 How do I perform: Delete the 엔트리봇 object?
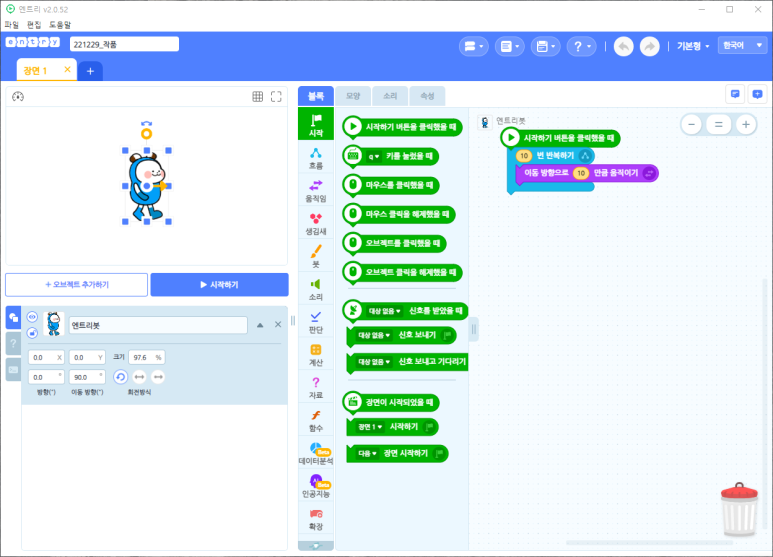[278, 324]
